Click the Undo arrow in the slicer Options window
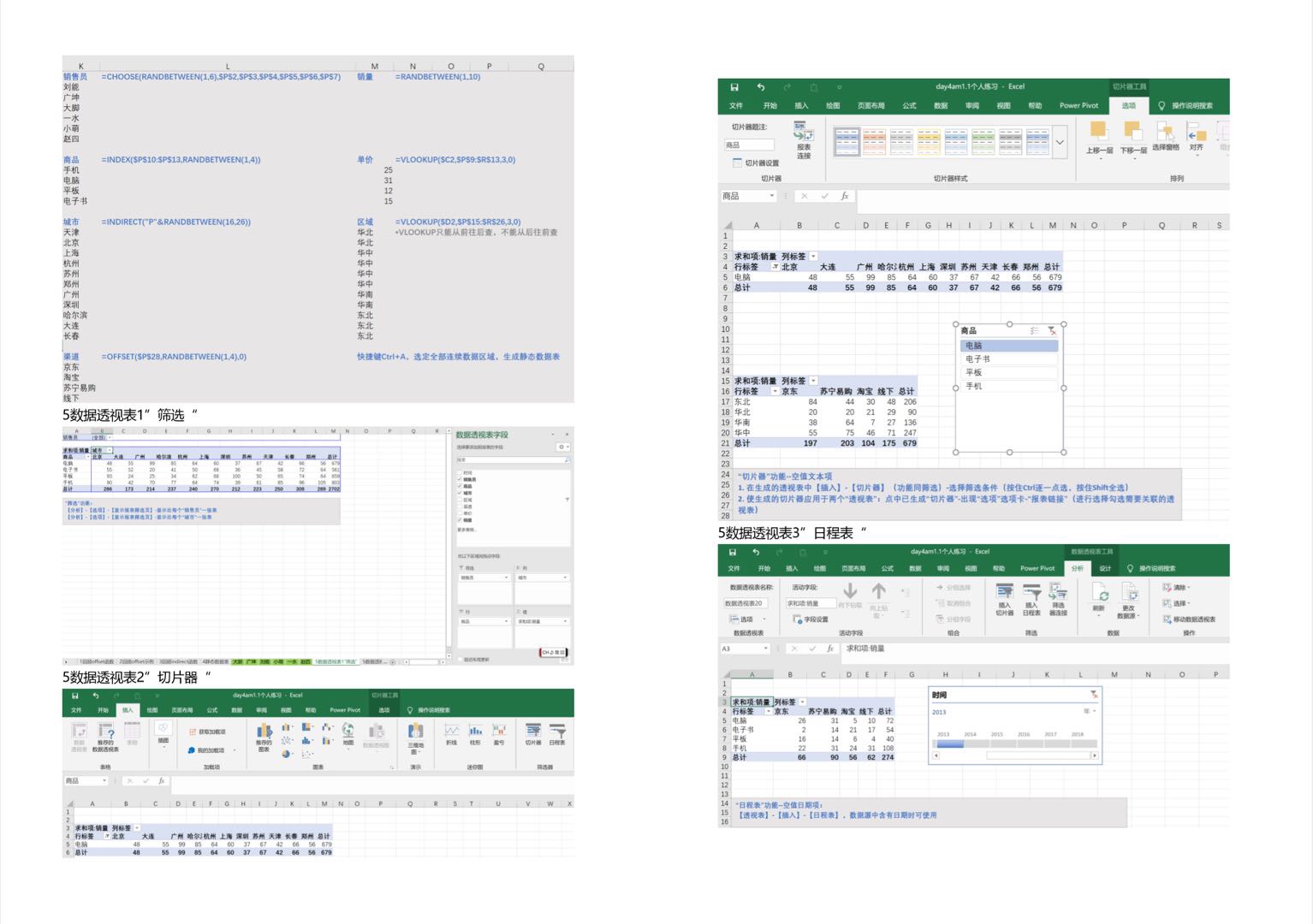The width and height of the screenshot is (1313, 924). click(761, 87)
